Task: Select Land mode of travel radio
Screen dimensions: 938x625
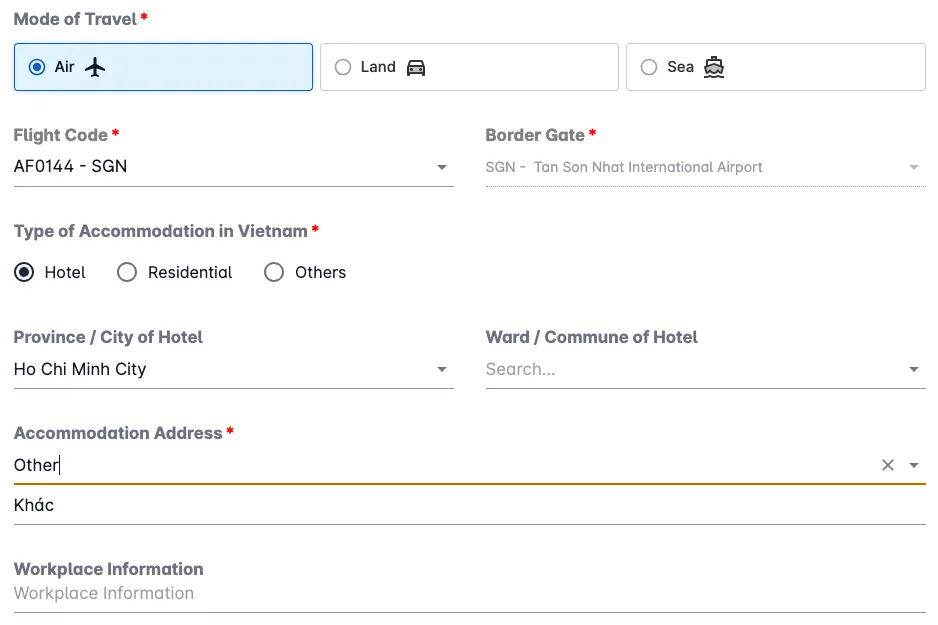Action: [x=343, y=67]
